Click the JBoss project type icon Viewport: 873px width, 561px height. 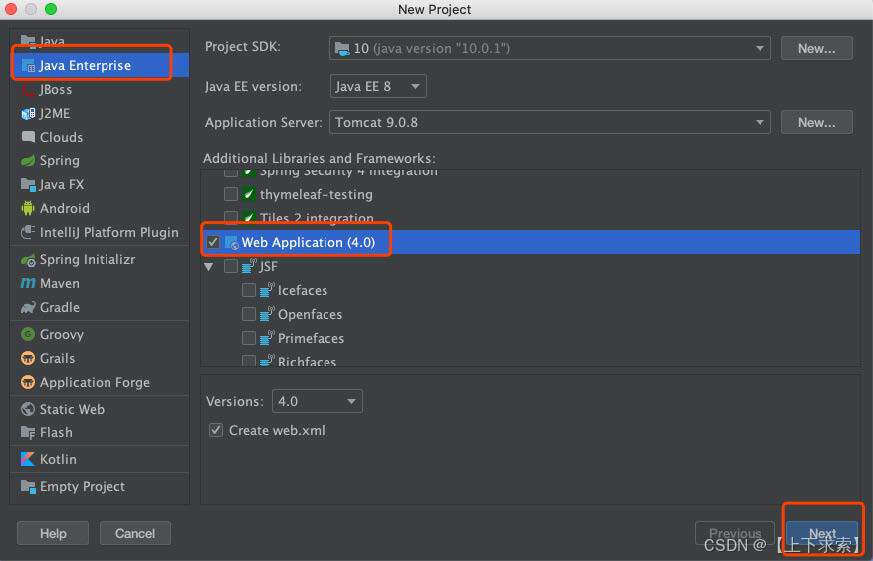coord(28,90)
